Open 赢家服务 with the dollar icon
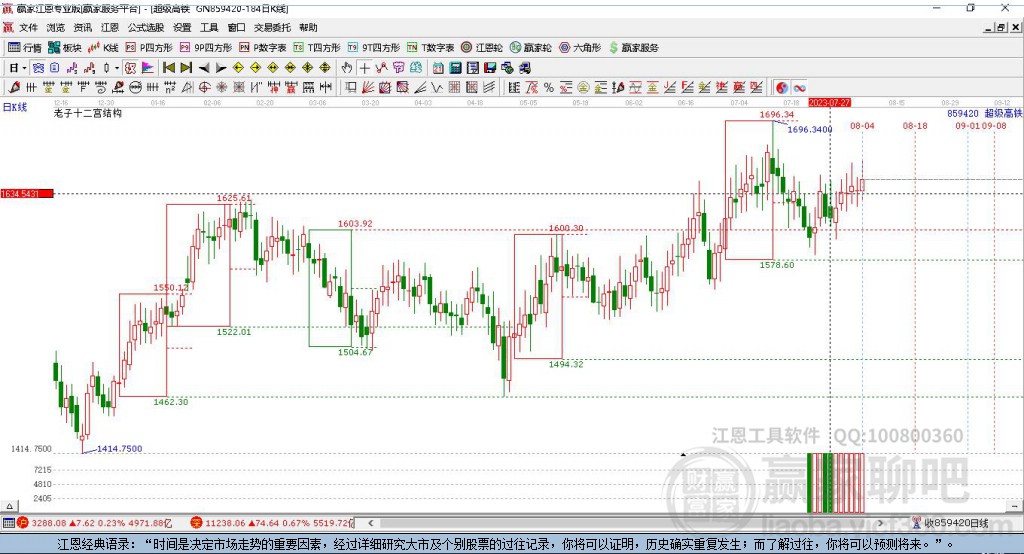The height and width of the screenshot is (554, 1024). click(633, 48)
